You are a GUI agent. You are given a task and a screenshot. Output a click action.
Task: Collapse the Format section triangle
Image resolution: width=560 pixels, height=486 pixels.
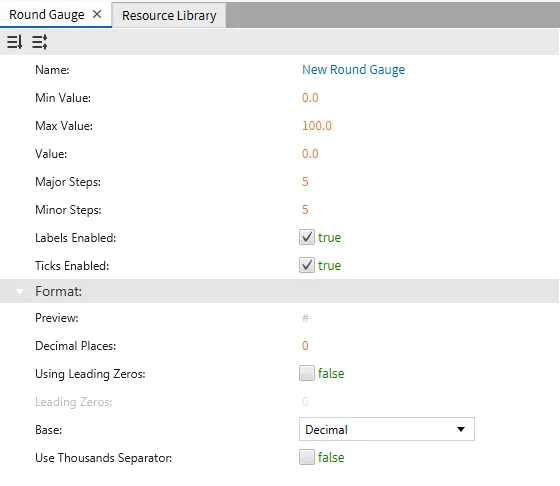click(20, 291)
